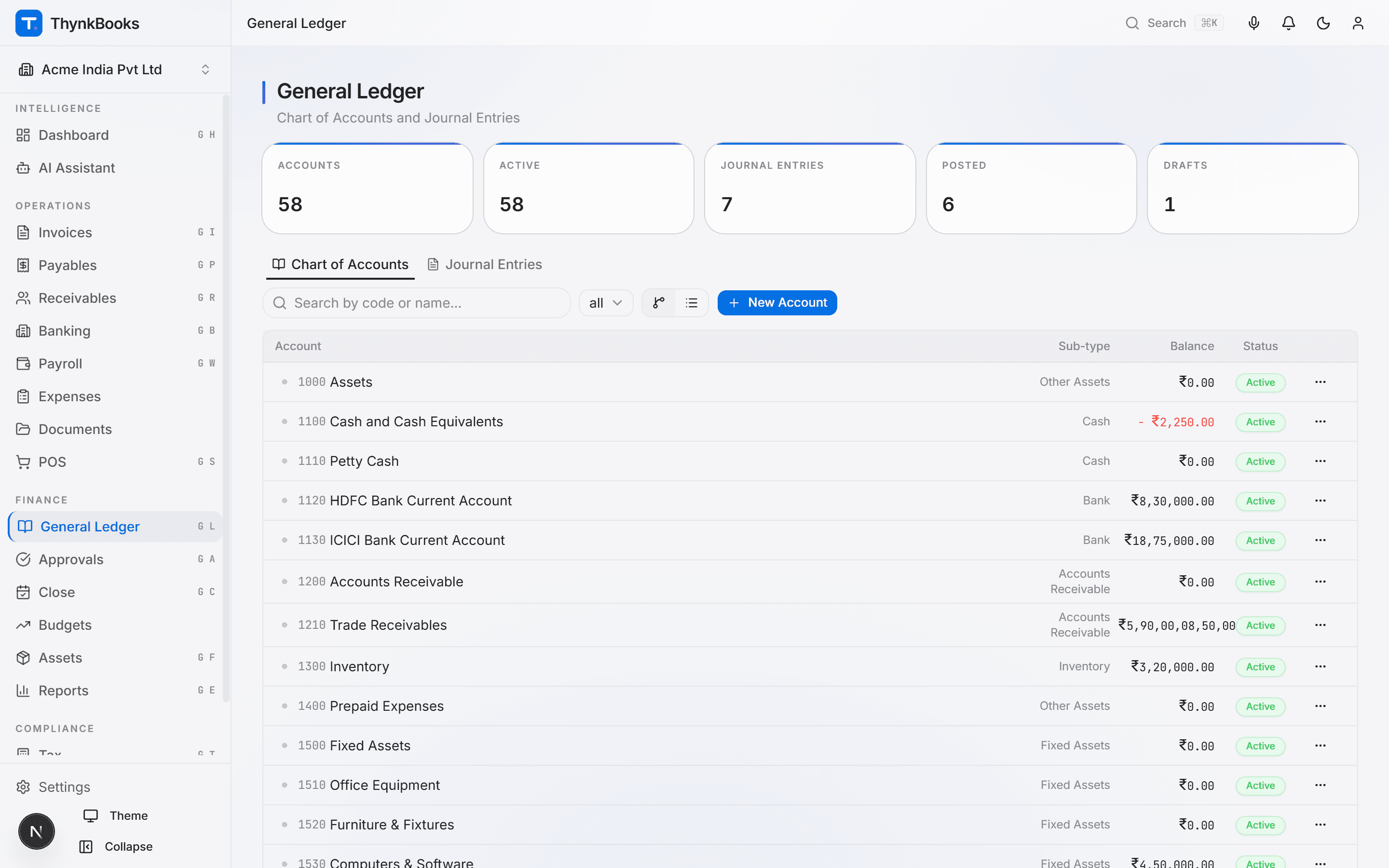Navigate to Expenses
The width and height of the screenshot is (1389, 868).
click(x=115, y=396)
